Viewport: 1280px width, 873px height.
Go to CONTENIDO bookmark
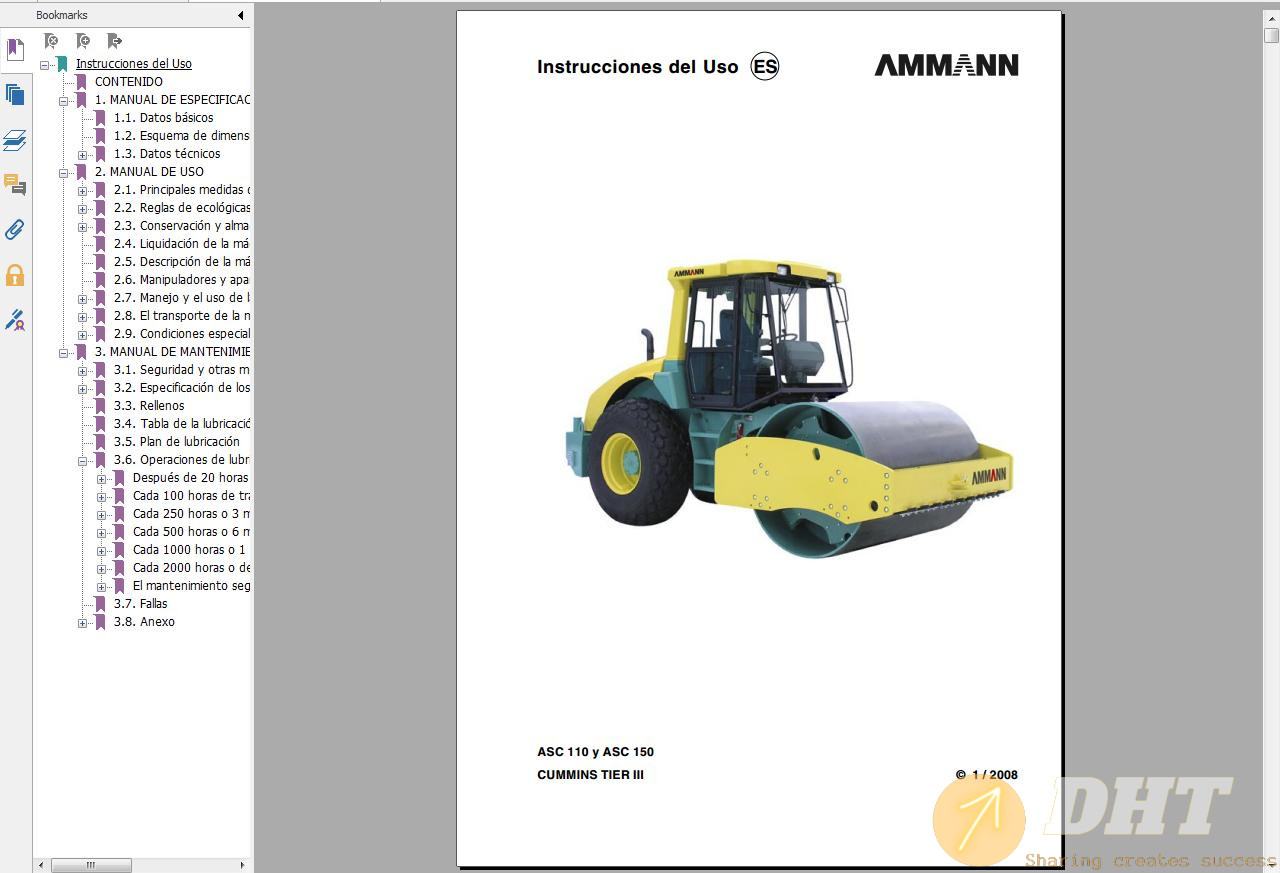(129, 82)
